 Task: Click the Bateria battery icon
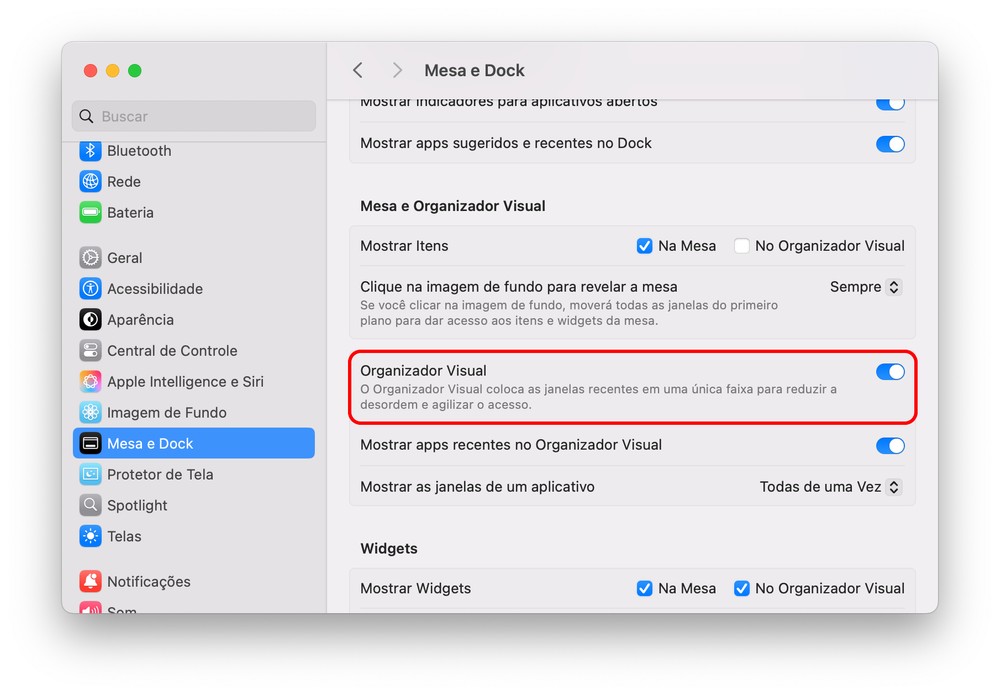(x=90, y=212)
